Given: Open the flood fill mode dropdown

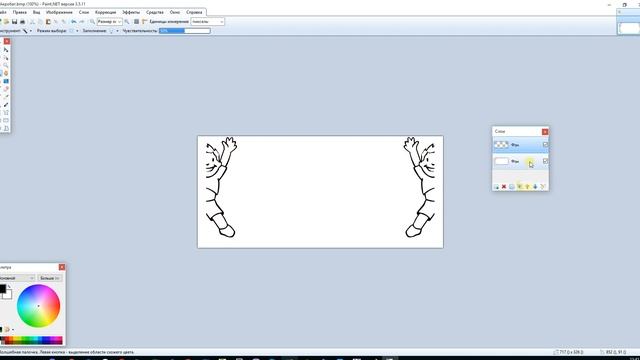Looking at the screenshot, I should click(117, 31).
